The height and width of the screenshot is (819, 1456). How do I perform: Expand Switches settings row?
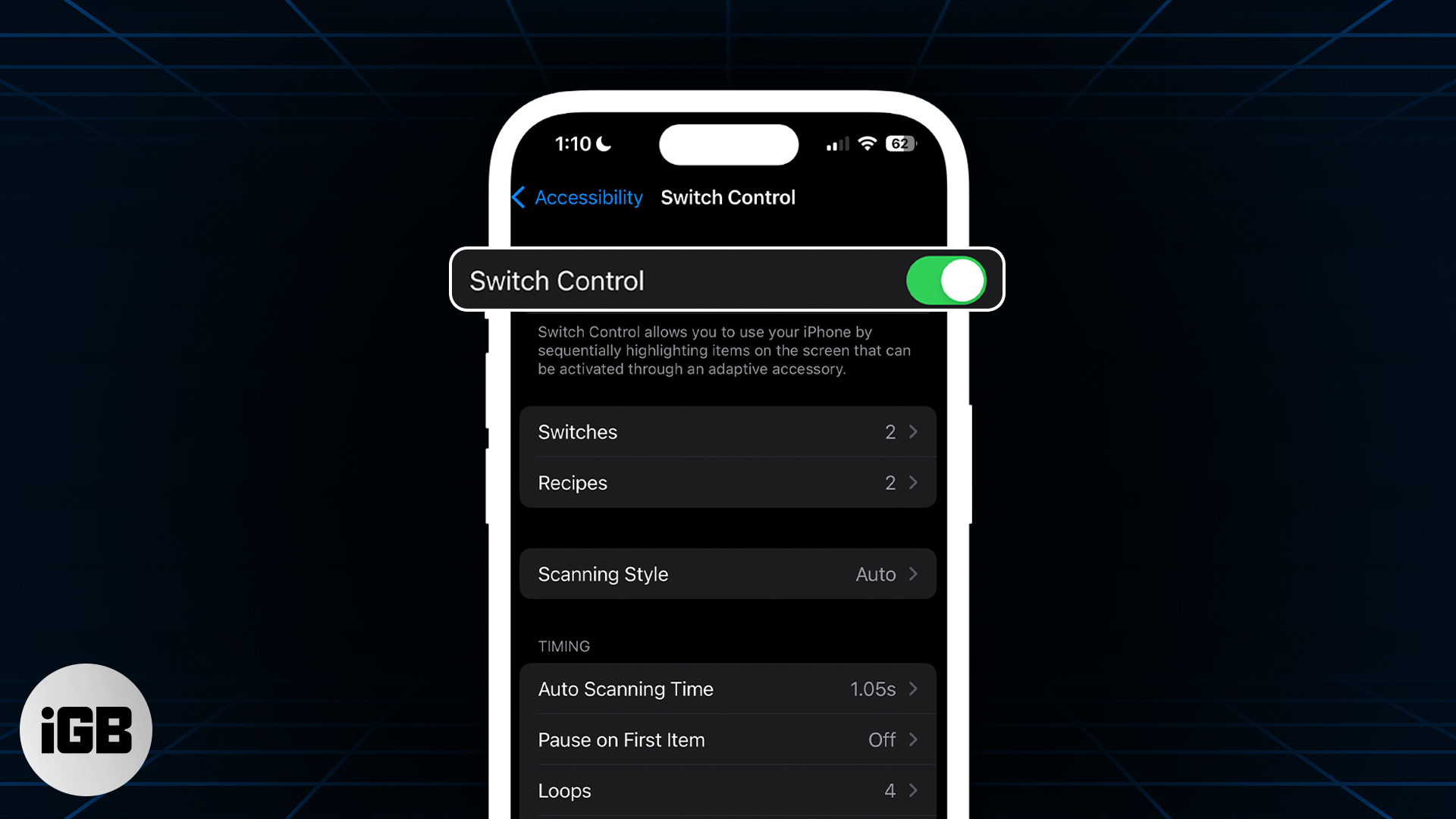tap(727, 432)
